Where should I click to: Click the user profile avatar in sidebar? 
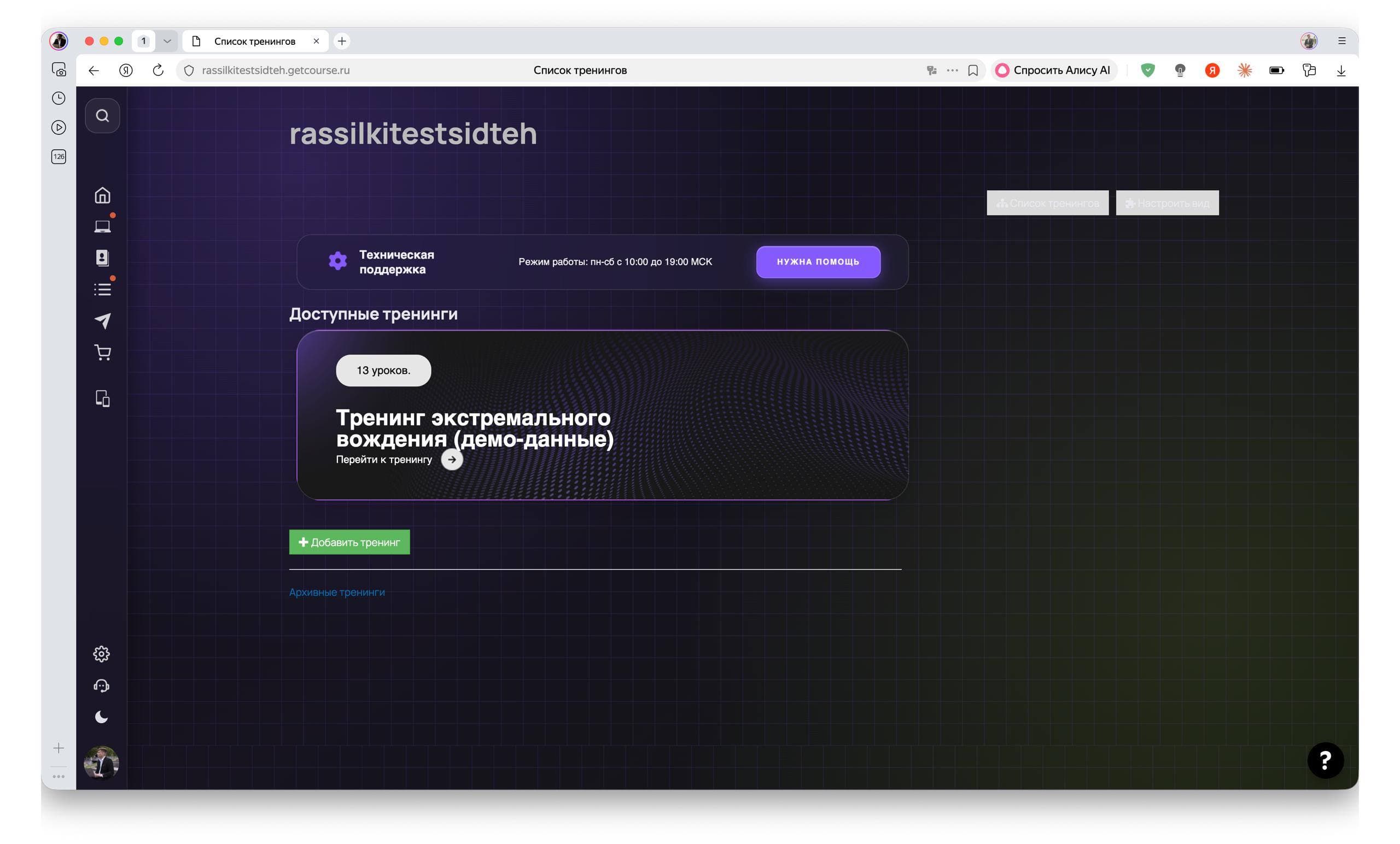point(101,763)
